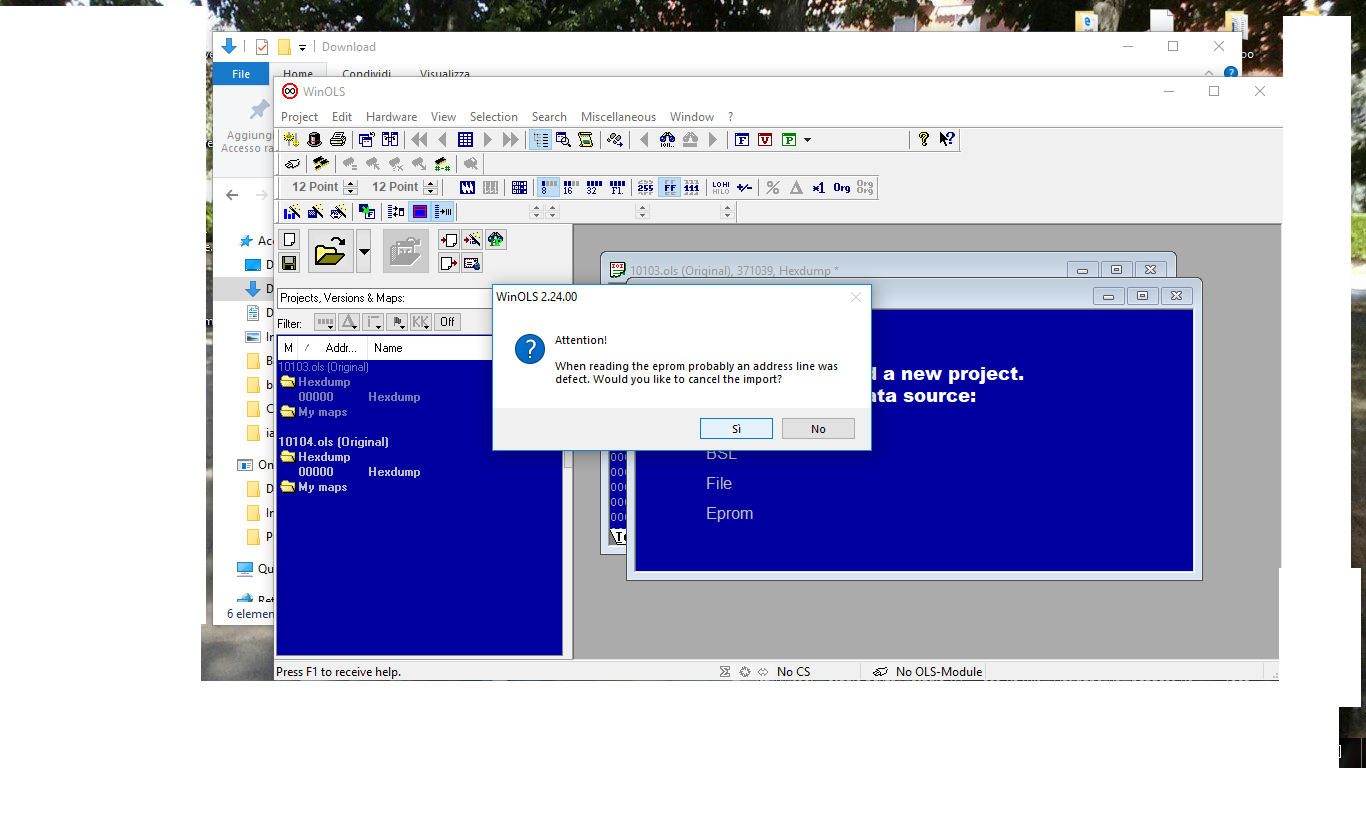The image size is (1366, 833).
Task: Click the plus/minus sign icon
Action: (x=744, y=187)
